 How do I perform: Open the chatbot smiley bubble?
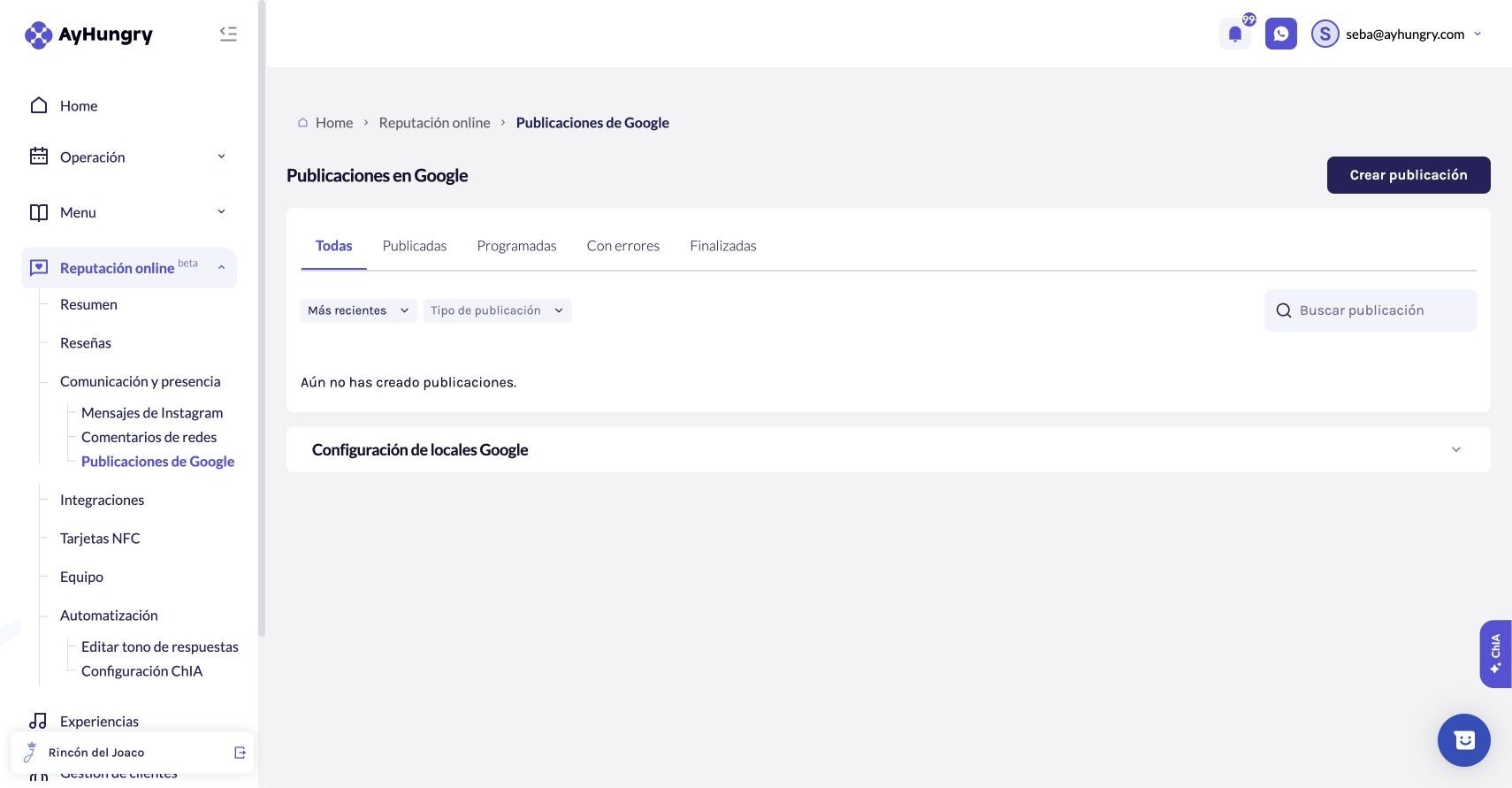click(x=1463, y=740)
